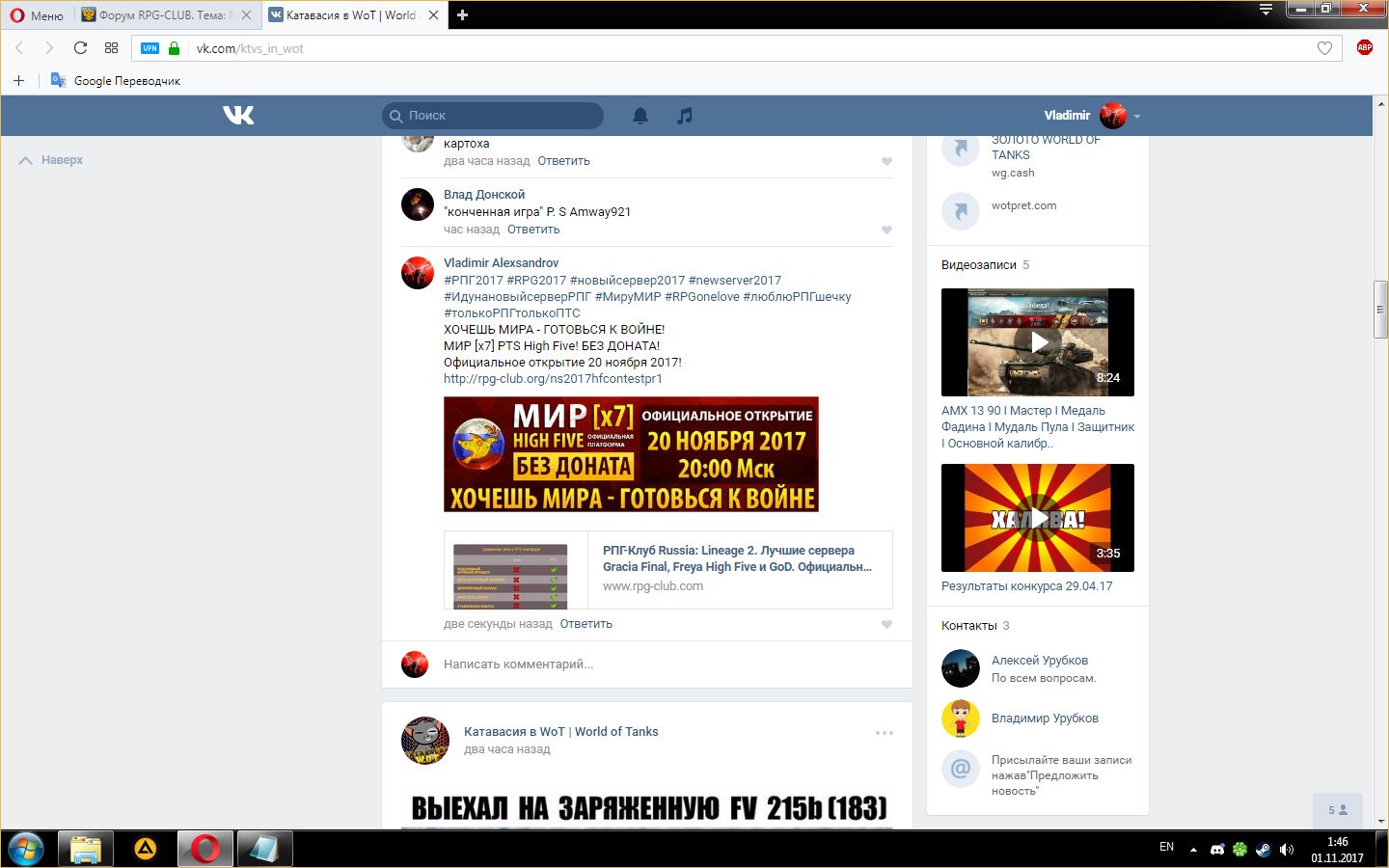
Task: Click the VK Поиск search field
Action: coord(493,116)
